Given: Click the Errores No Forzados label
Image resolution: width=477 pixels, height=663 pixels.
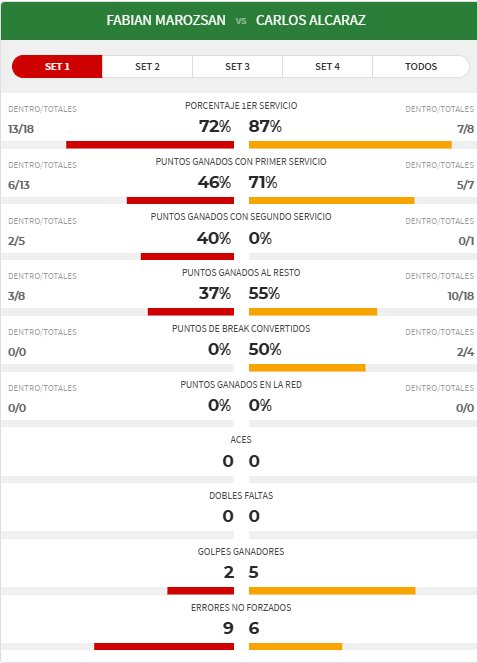Looking at the screenshot, I should [x=241, y=608].
